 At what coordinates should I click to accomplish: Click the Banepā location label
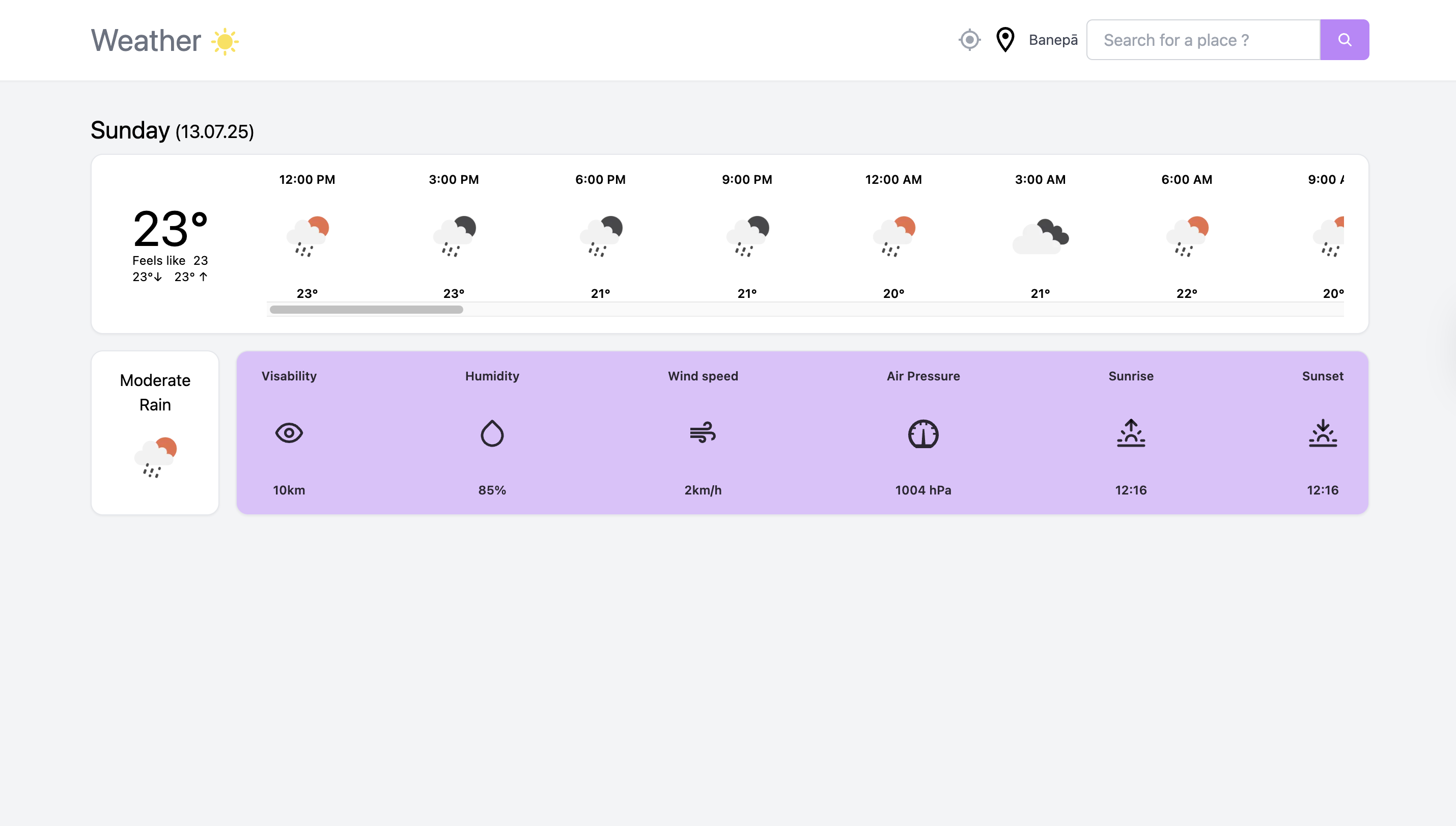point(1053,40)
